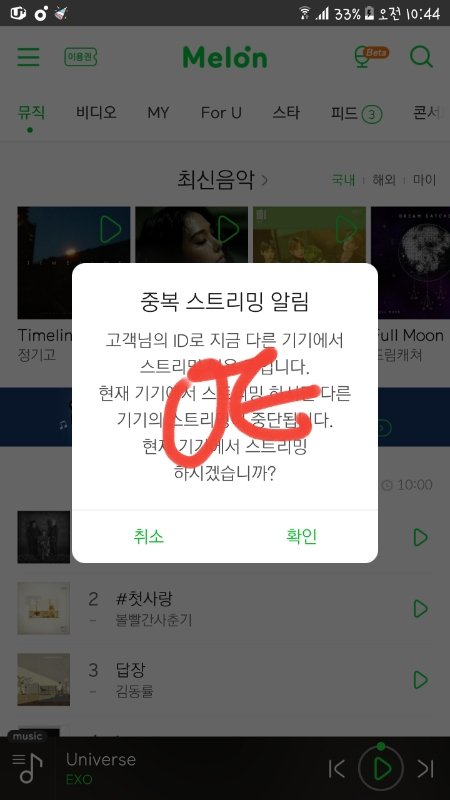Open the Timeline album thumbnail
This screenshot has height=800, width=450.
pos(73,262)
